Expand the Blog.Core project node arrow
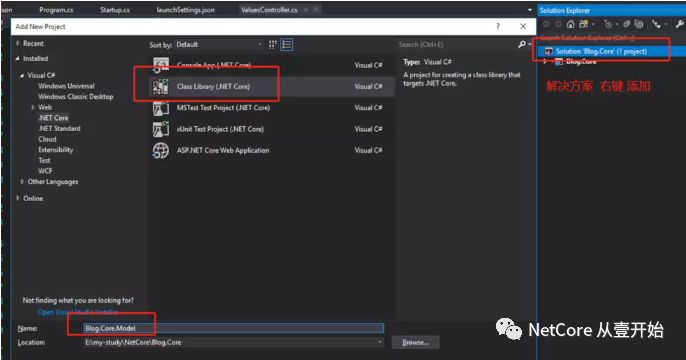The image size is (686, 360). (x=545, y=61)
